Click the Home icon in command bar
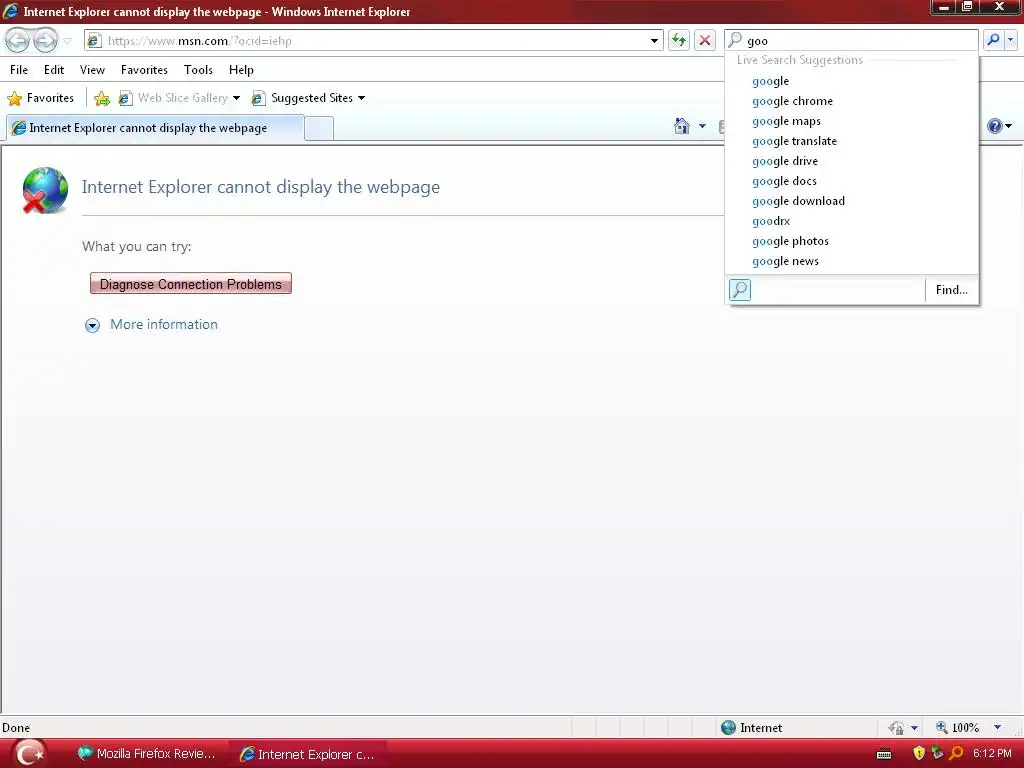Screen dimensions: 1024x768 point(682,126)
